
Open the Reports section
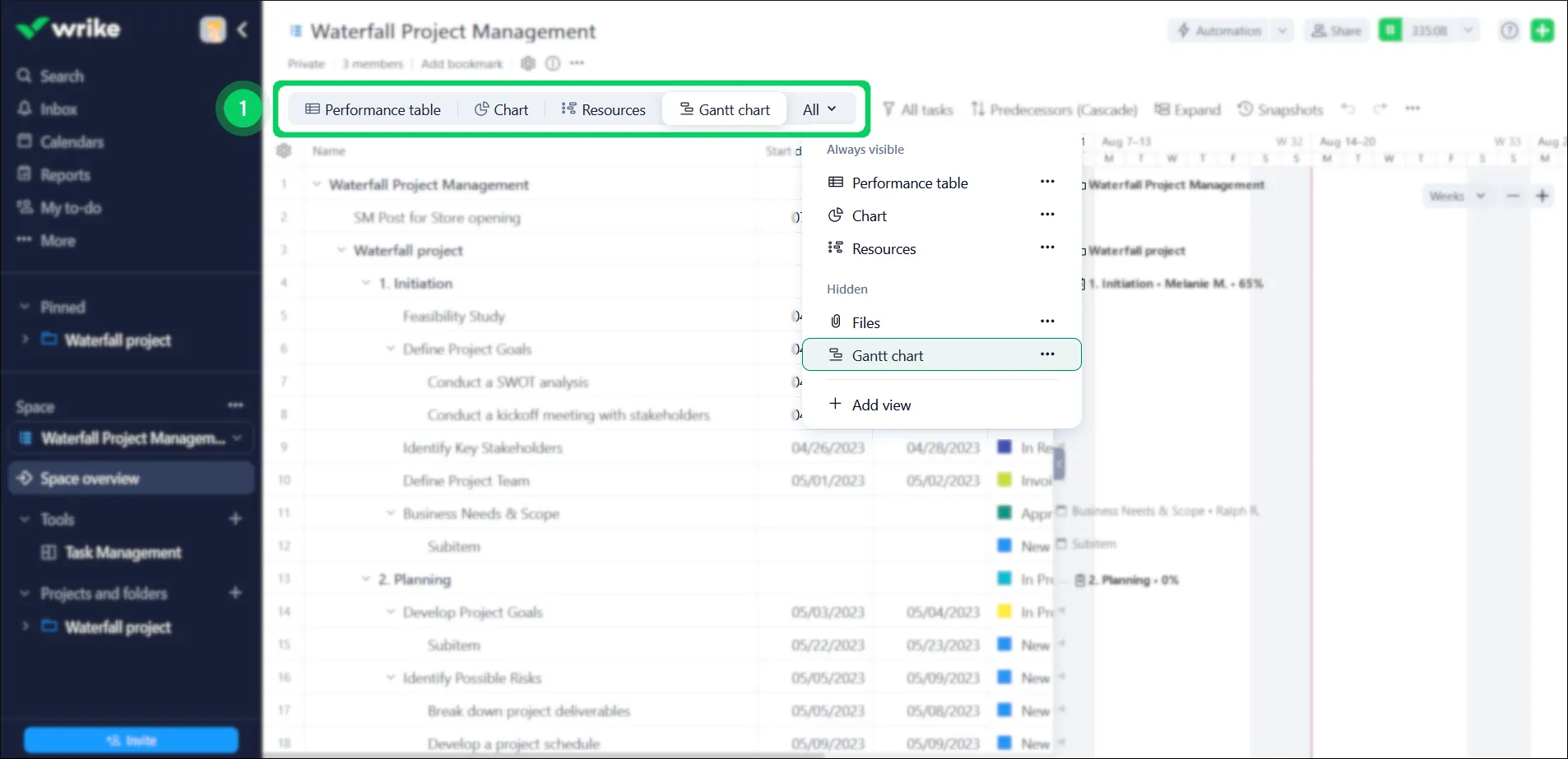65,174
